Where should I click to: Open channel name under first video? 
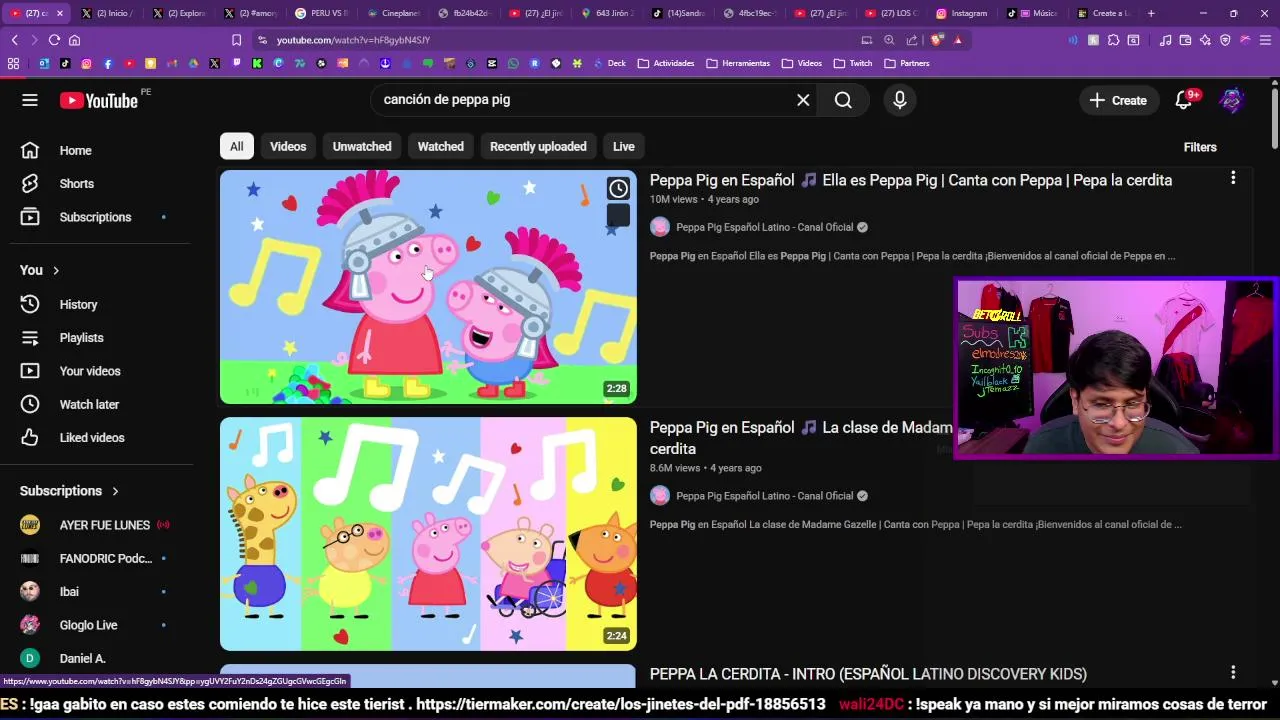click(x=764, y=227)
